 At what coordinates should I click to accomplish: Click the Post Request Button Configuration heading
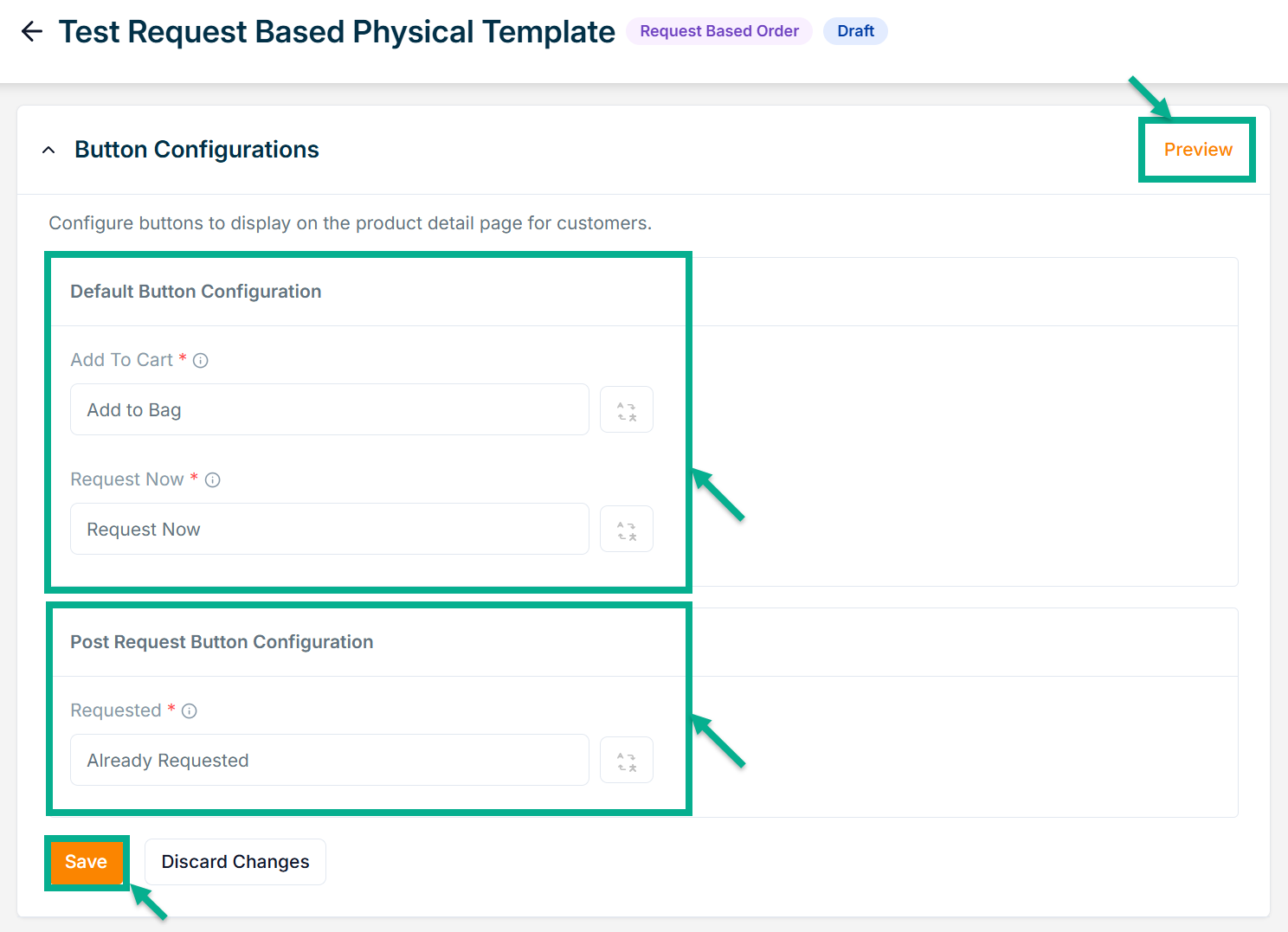(x=222, y=642)
